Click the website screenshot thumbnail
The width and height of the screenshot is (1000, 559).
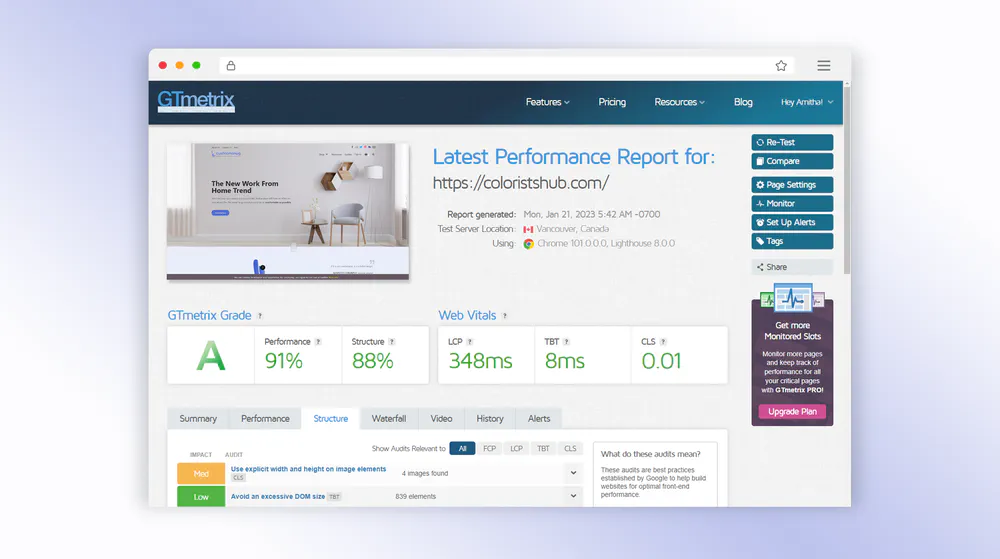[288, 212]
